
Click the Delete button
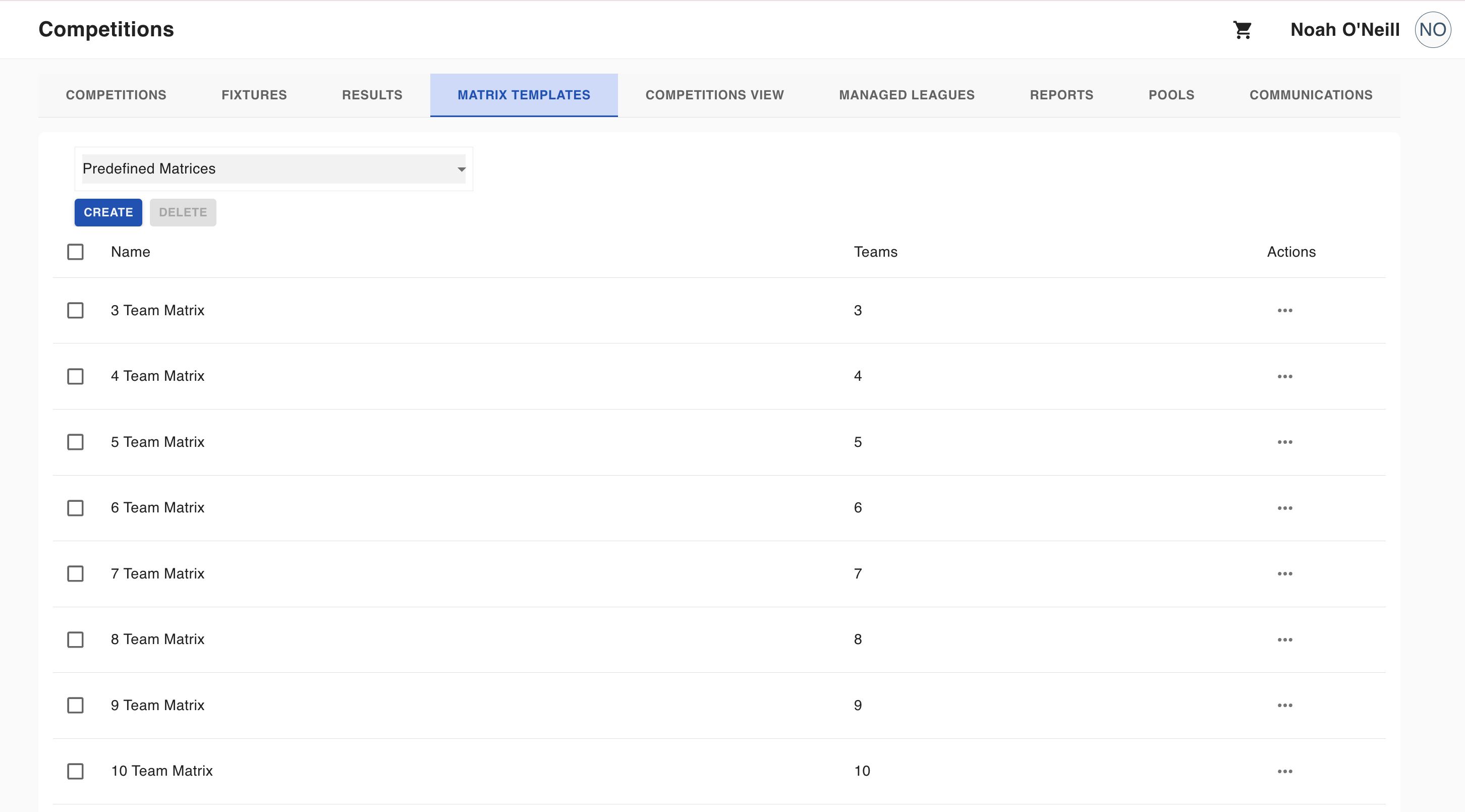click(183, 212)
